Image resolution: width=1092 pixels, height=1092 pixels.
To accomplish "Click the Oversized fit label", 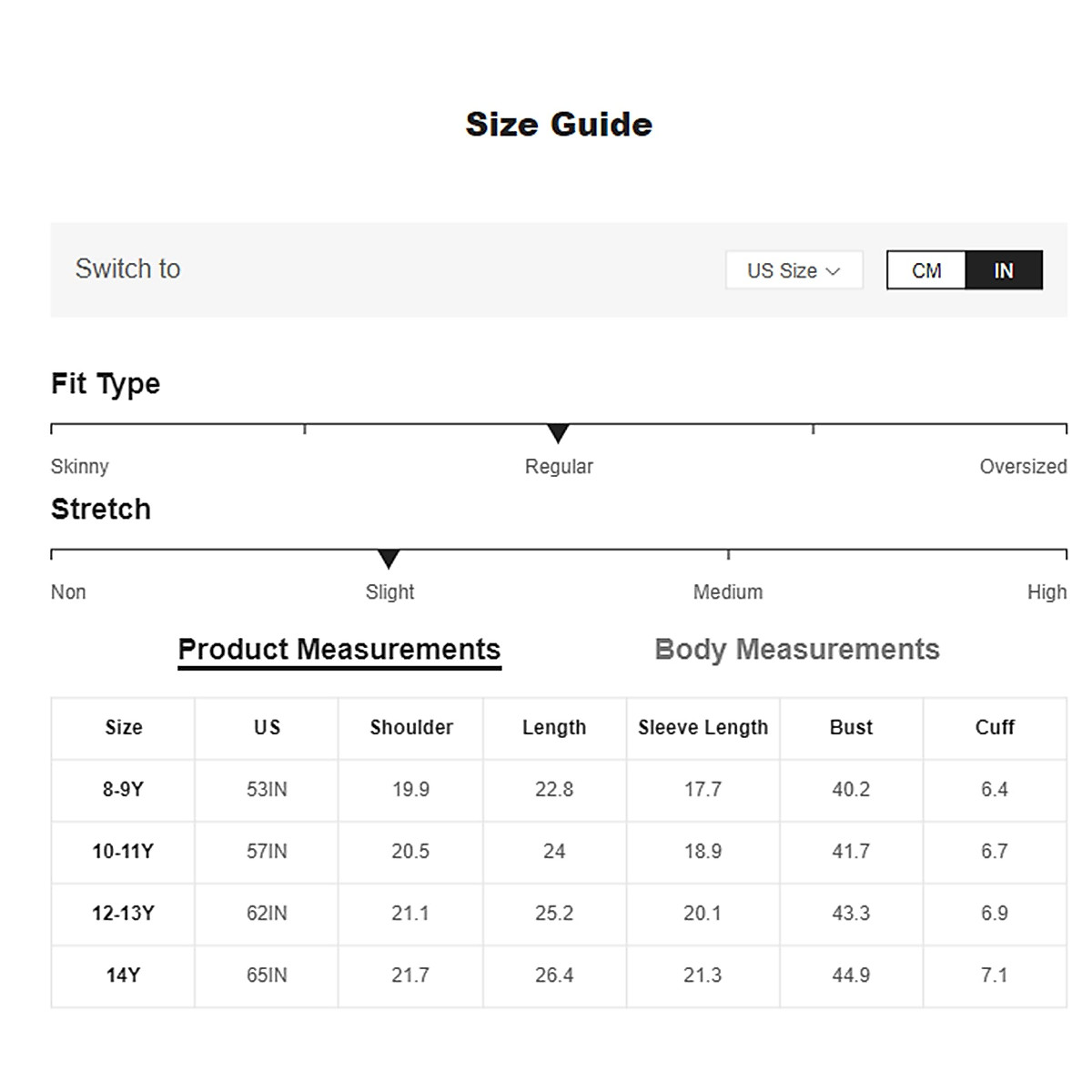I will [x=1023, y=467].
